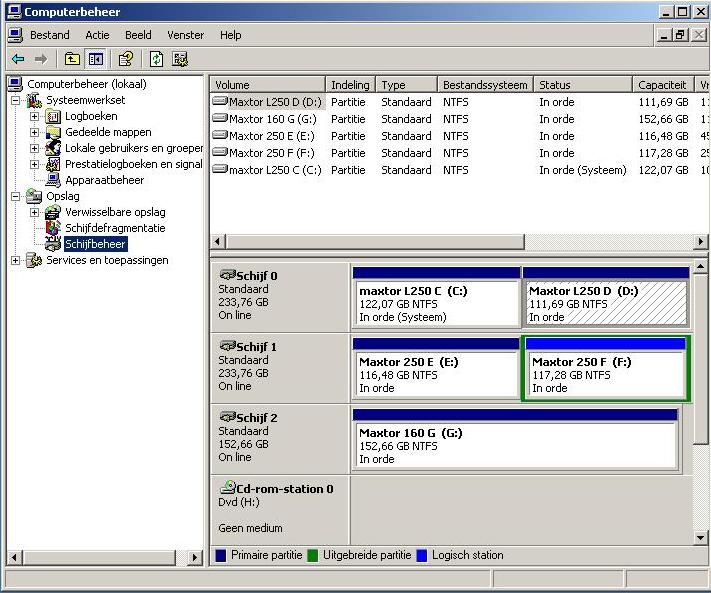Click the Back arrow toolbar icon
The image size is (711, 593).
tap(19, 59)
